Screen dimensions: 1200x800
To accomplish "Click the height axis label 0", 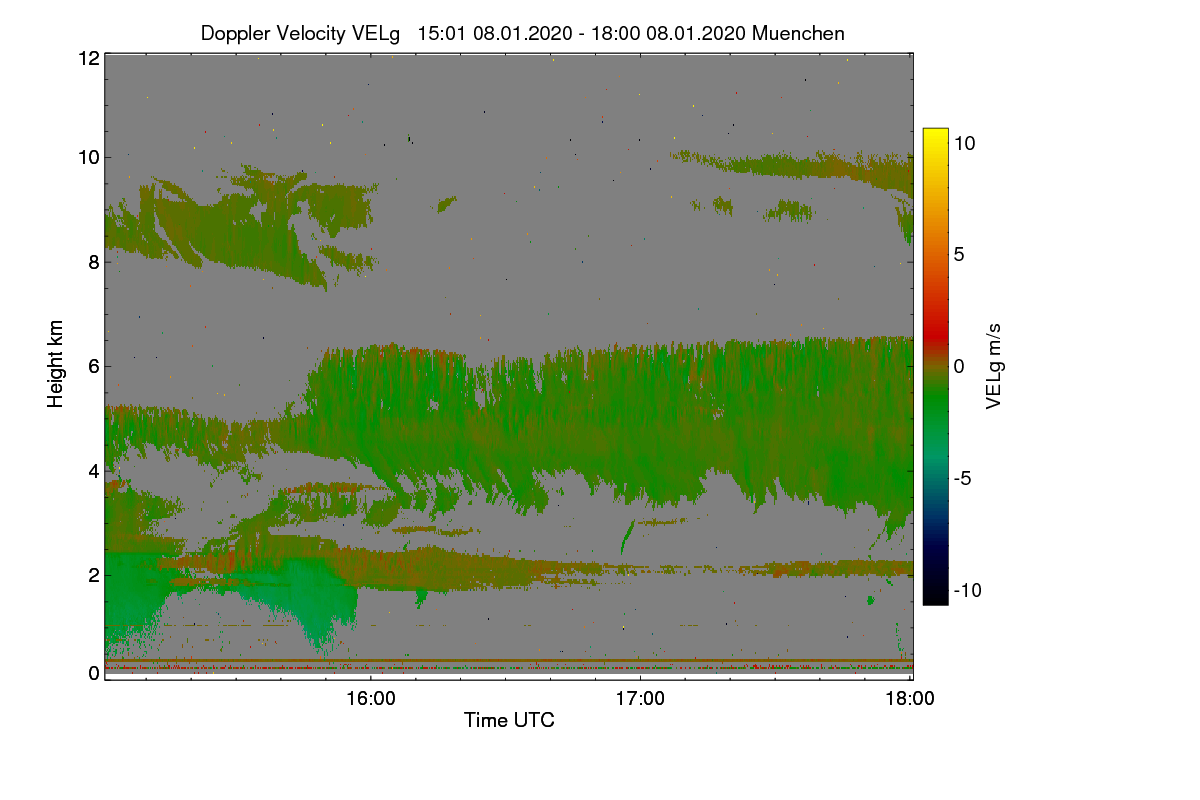I will click(93, 673).
